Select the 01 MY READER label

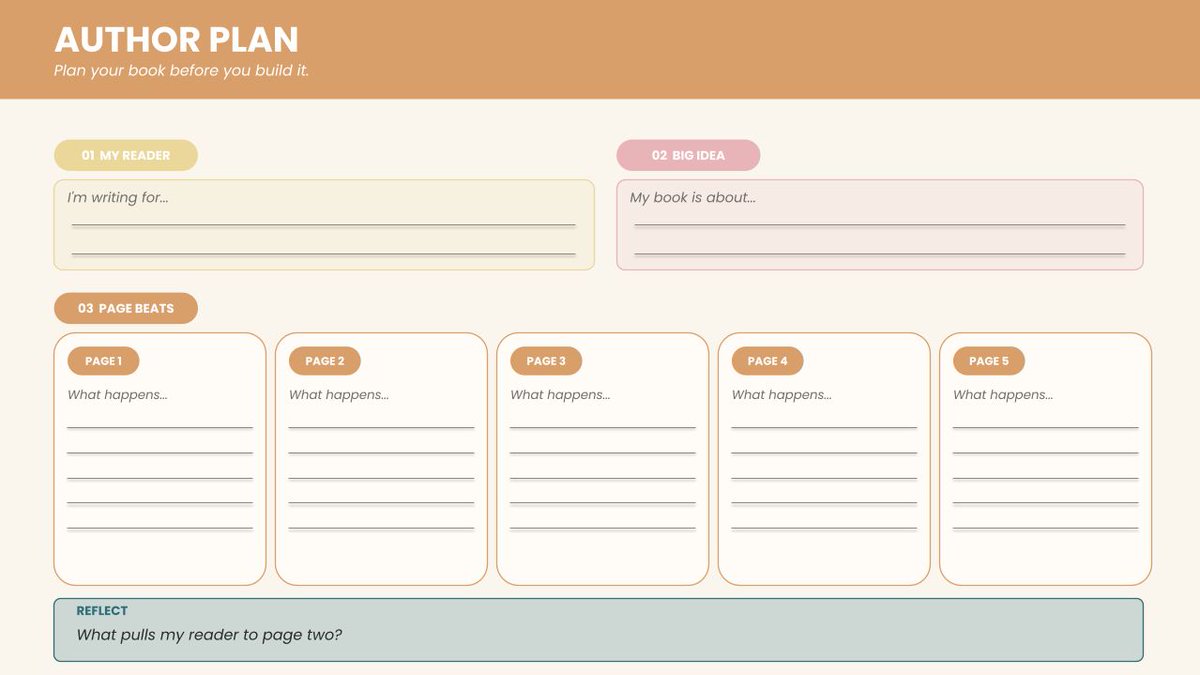pyautogui.click(x=126, y=155)
